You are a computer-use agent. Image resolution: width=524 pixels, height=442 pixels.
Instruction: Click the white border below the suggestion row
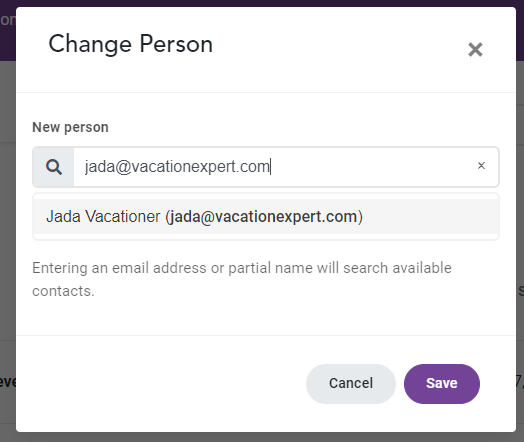(x=266, y=237)
